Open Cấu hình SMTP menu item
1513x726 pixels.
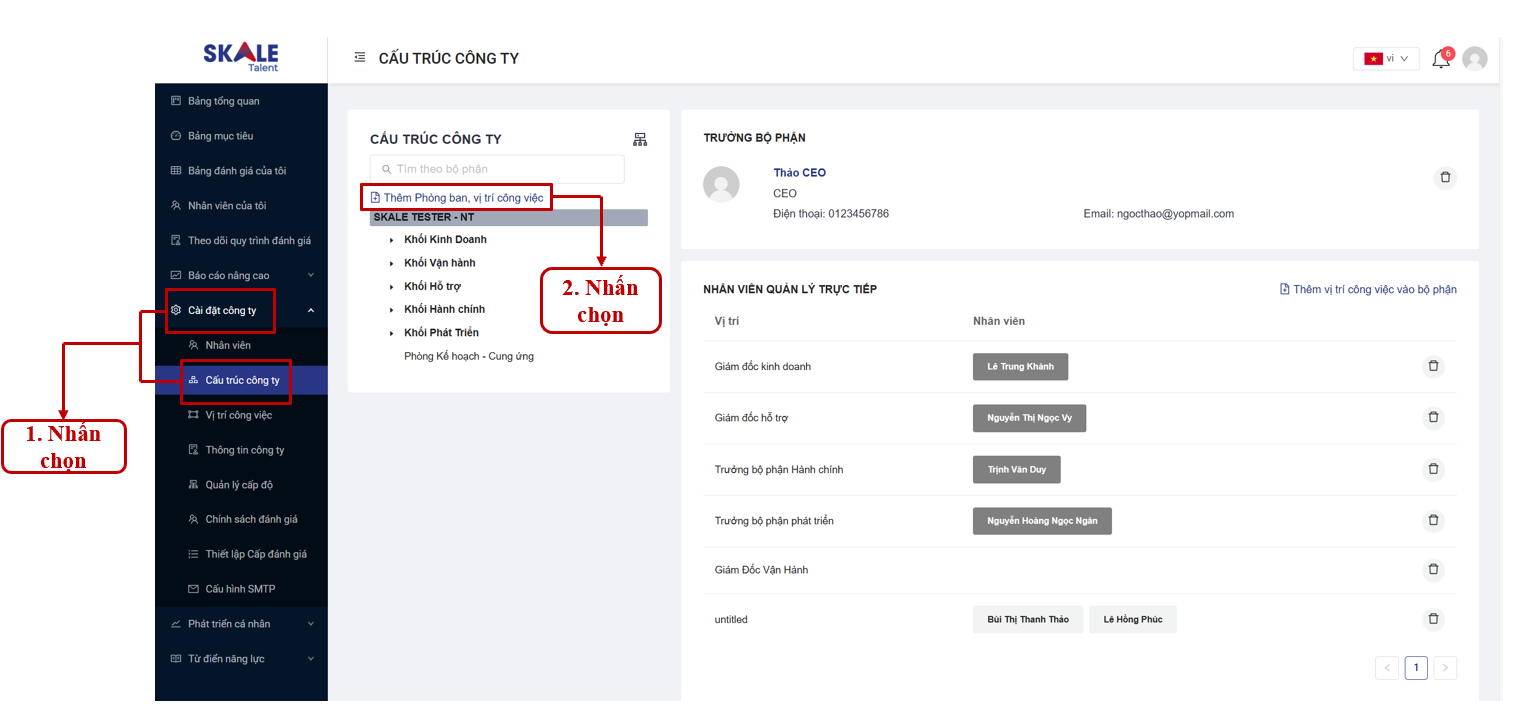pos(240,589)
